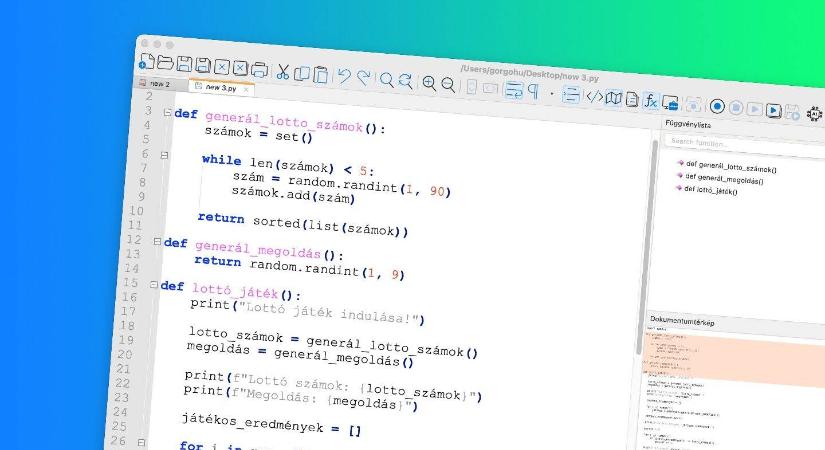
Task: Click the code "megoldás = generál_megoldás()"
Action: tap(300, 354)
